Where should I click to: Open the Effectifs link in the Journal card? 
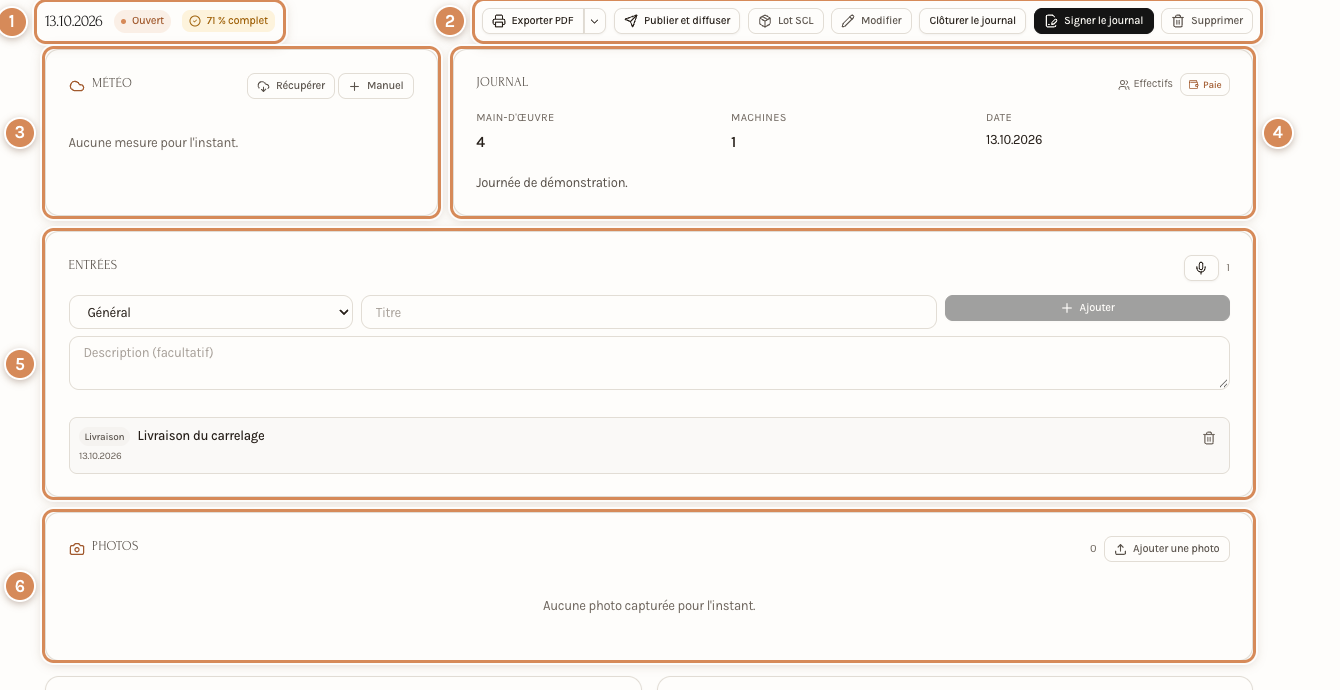[x=1145, y=84]
